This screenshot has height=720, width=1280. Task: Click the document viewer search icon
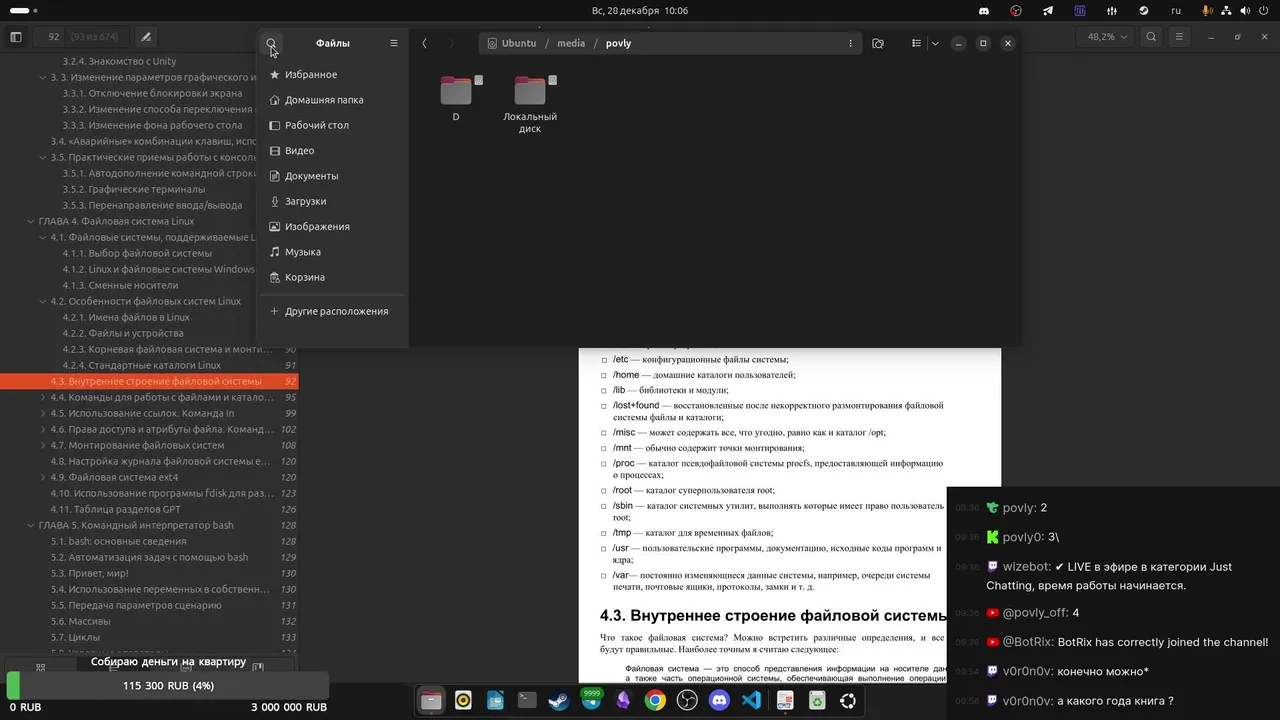[1152, 37]
